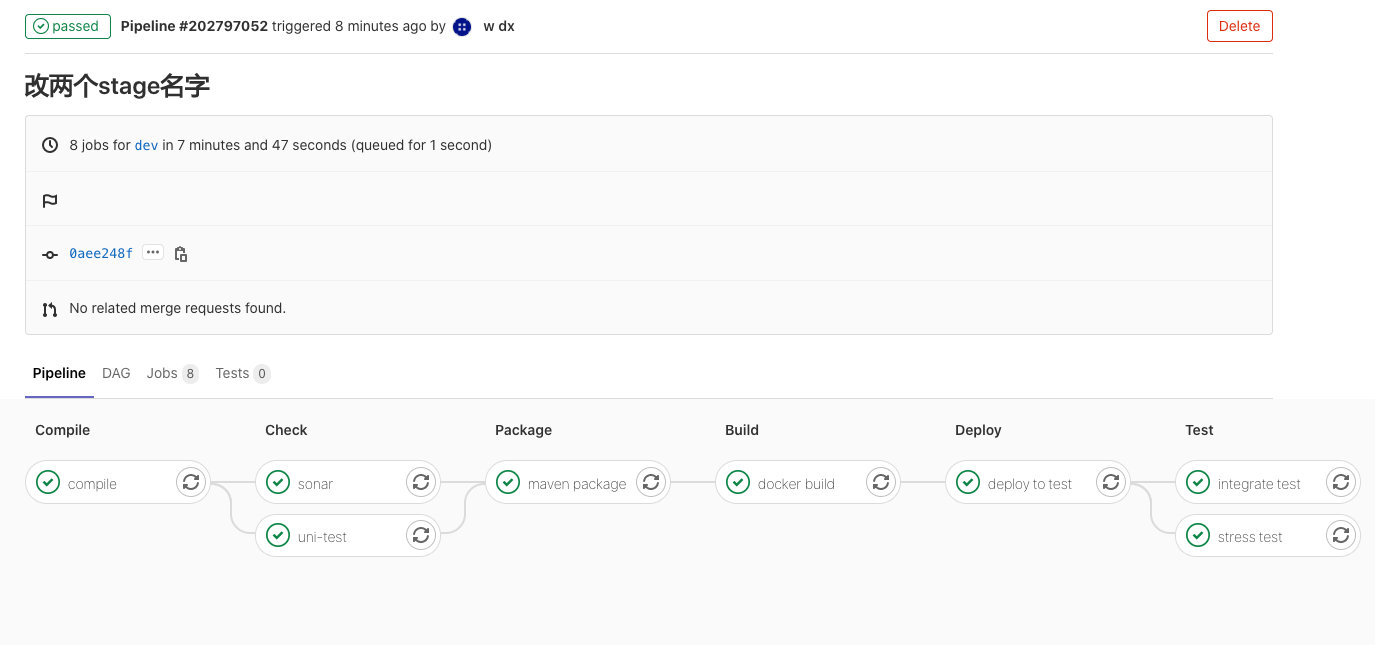Retry the uni-test job
This screenshot has height=645, width=1375.
coord(421,535)
